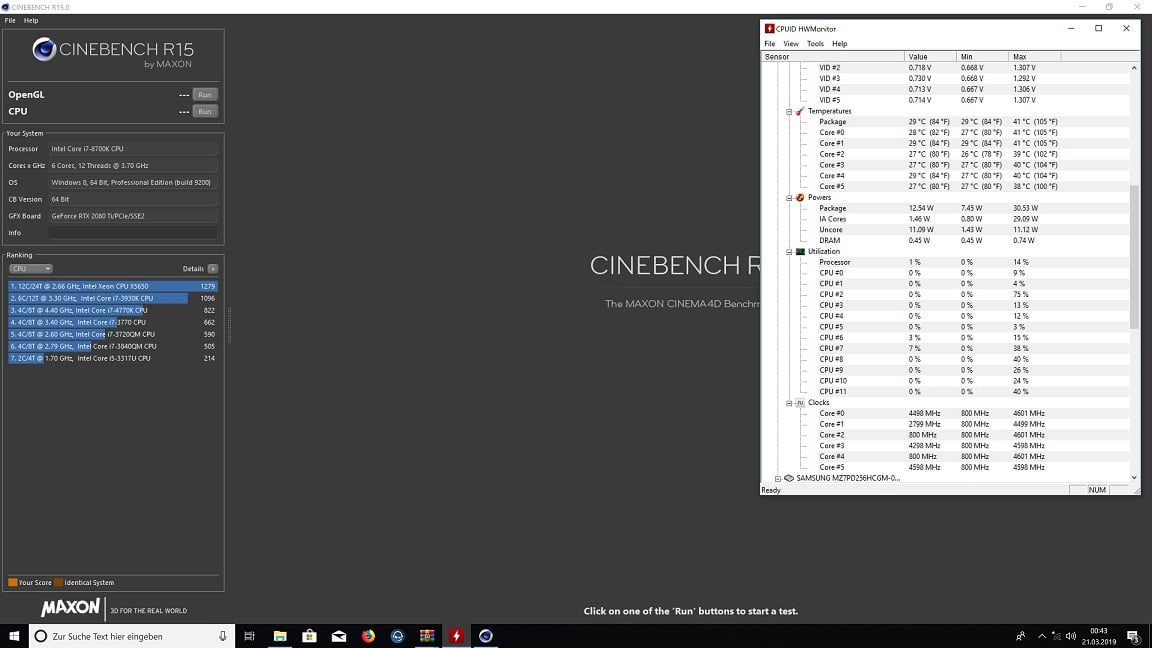Open File Explorer from taskbar
This screenshot has height=648, width=1152.
point(280,636)
